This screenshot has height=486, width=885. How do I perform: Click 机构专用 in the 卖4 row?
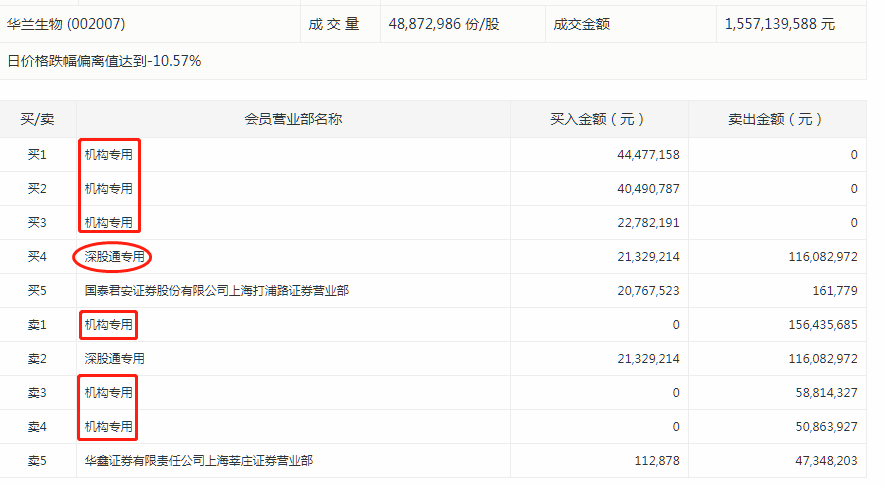pos(108,427)
